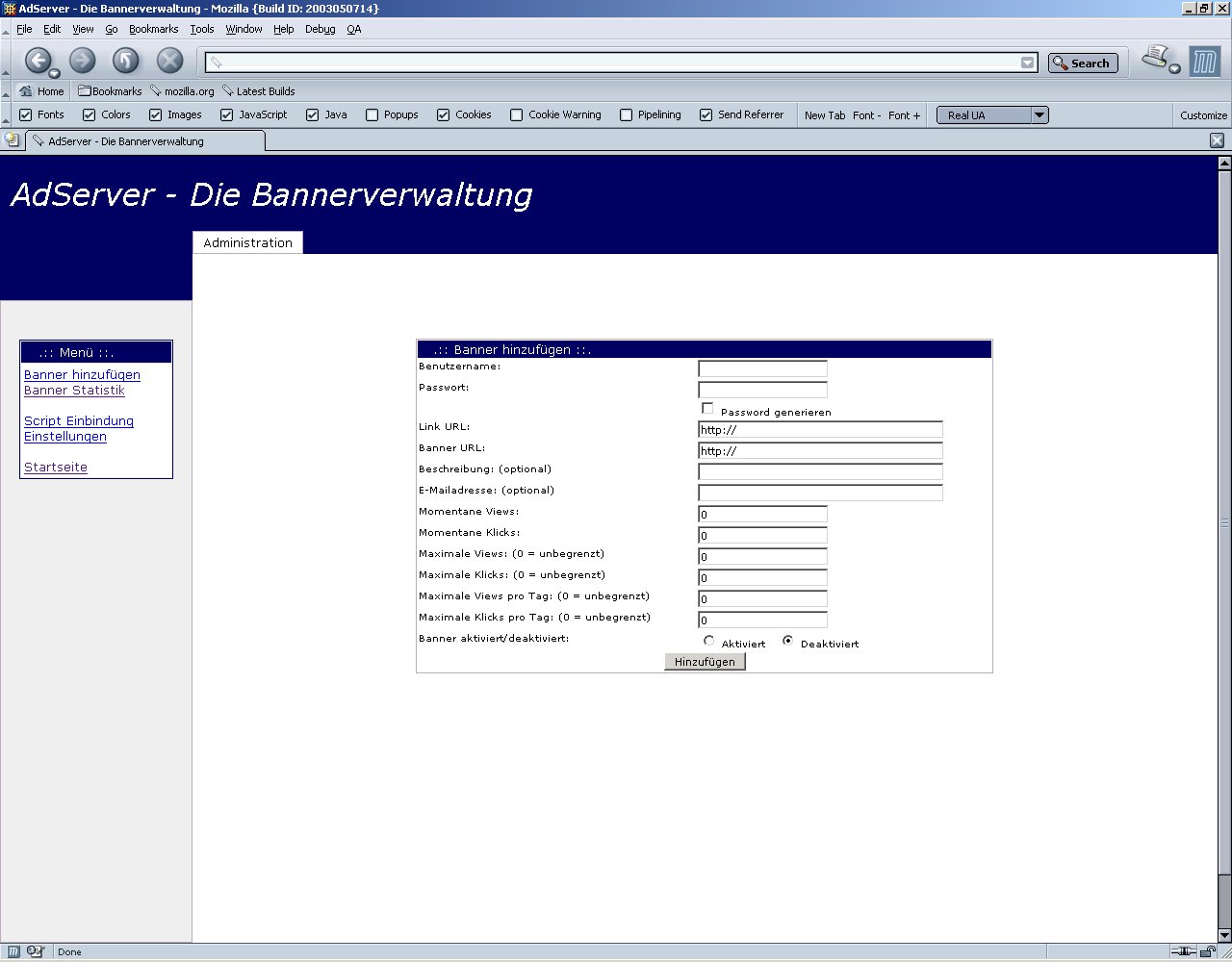The image size is (1232, 962).
Task: Open Home from the bookmarks toolbar
Action: (42, 91)
